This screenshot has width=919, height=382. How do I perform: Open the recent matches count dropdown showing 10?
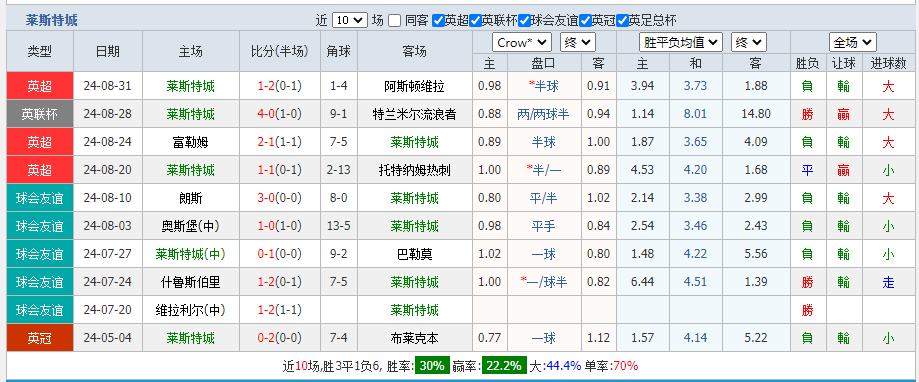coord(350,21)
